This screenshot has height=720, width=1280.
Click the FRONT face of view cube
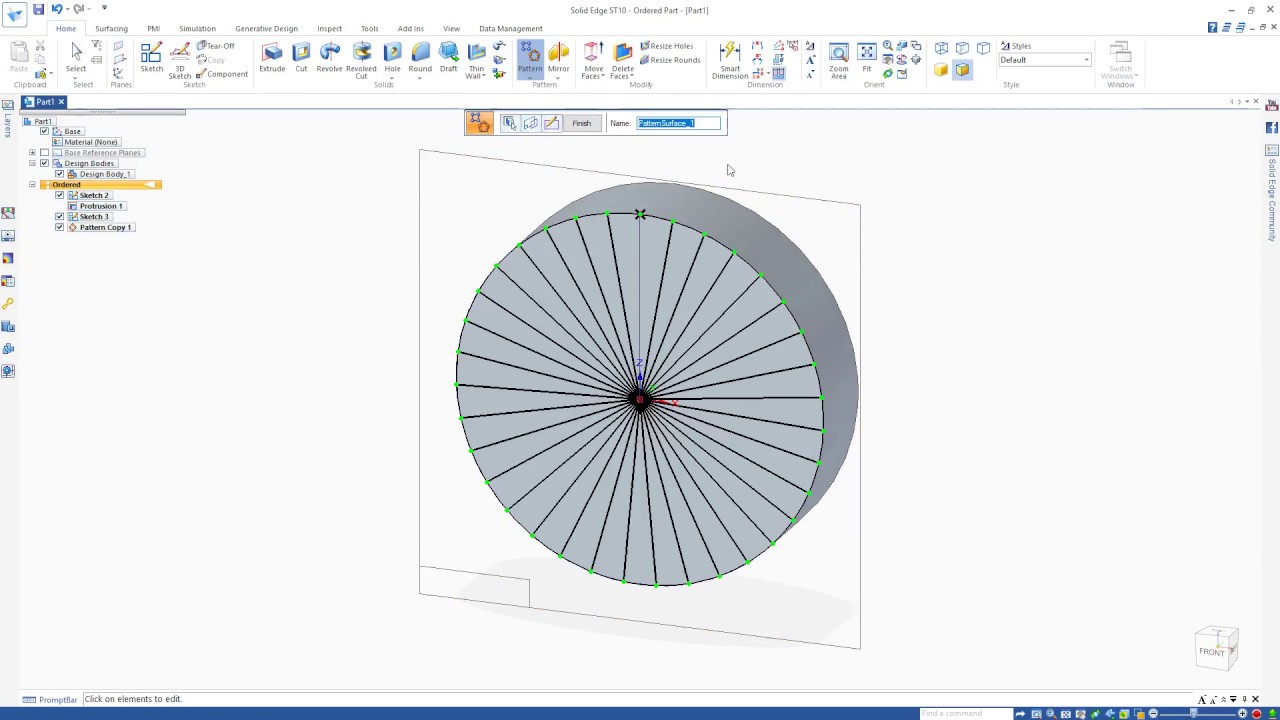pos(1212,652)
